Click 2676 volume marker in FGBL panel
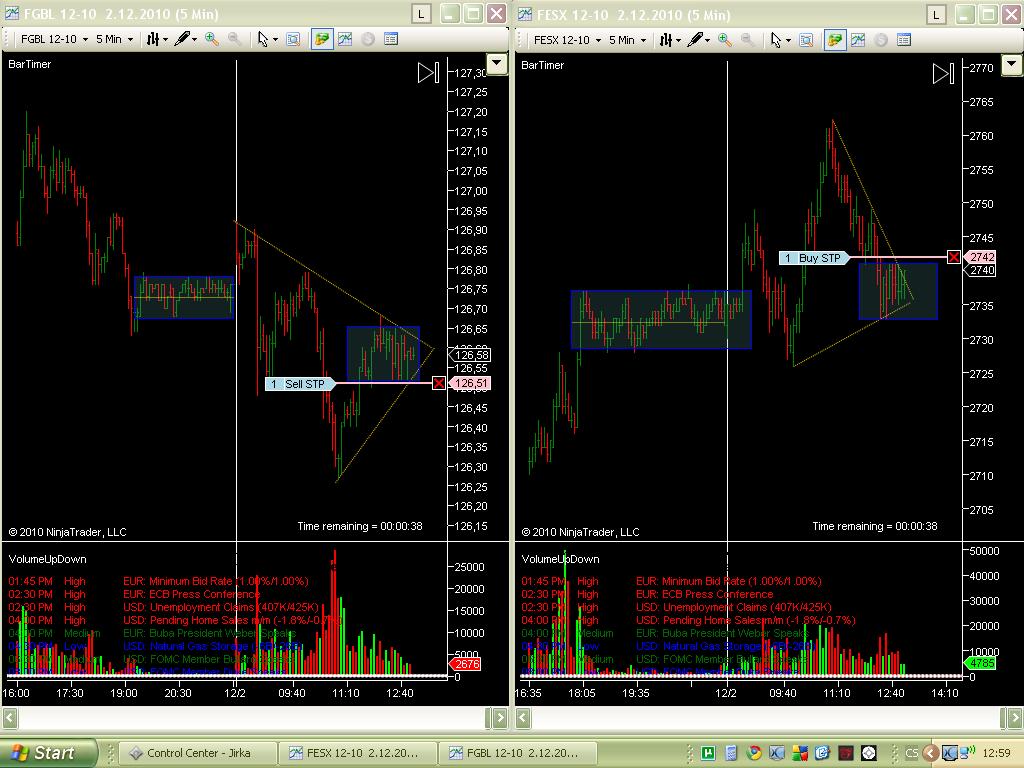The width and height of the screenshot is (1024, 768). point(466,664)
